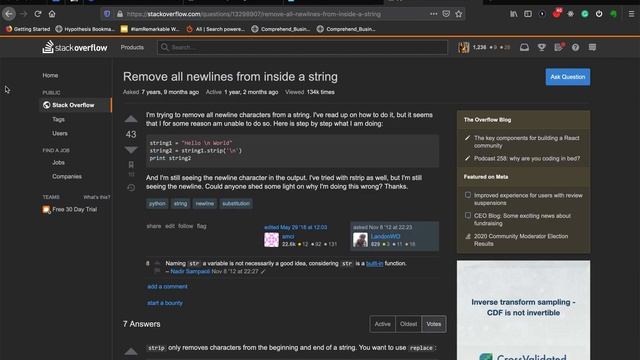The width and height of the screenshot is (640, 360).
Task: Downvote the question with the down arrow
Action: tap(131, 150)
